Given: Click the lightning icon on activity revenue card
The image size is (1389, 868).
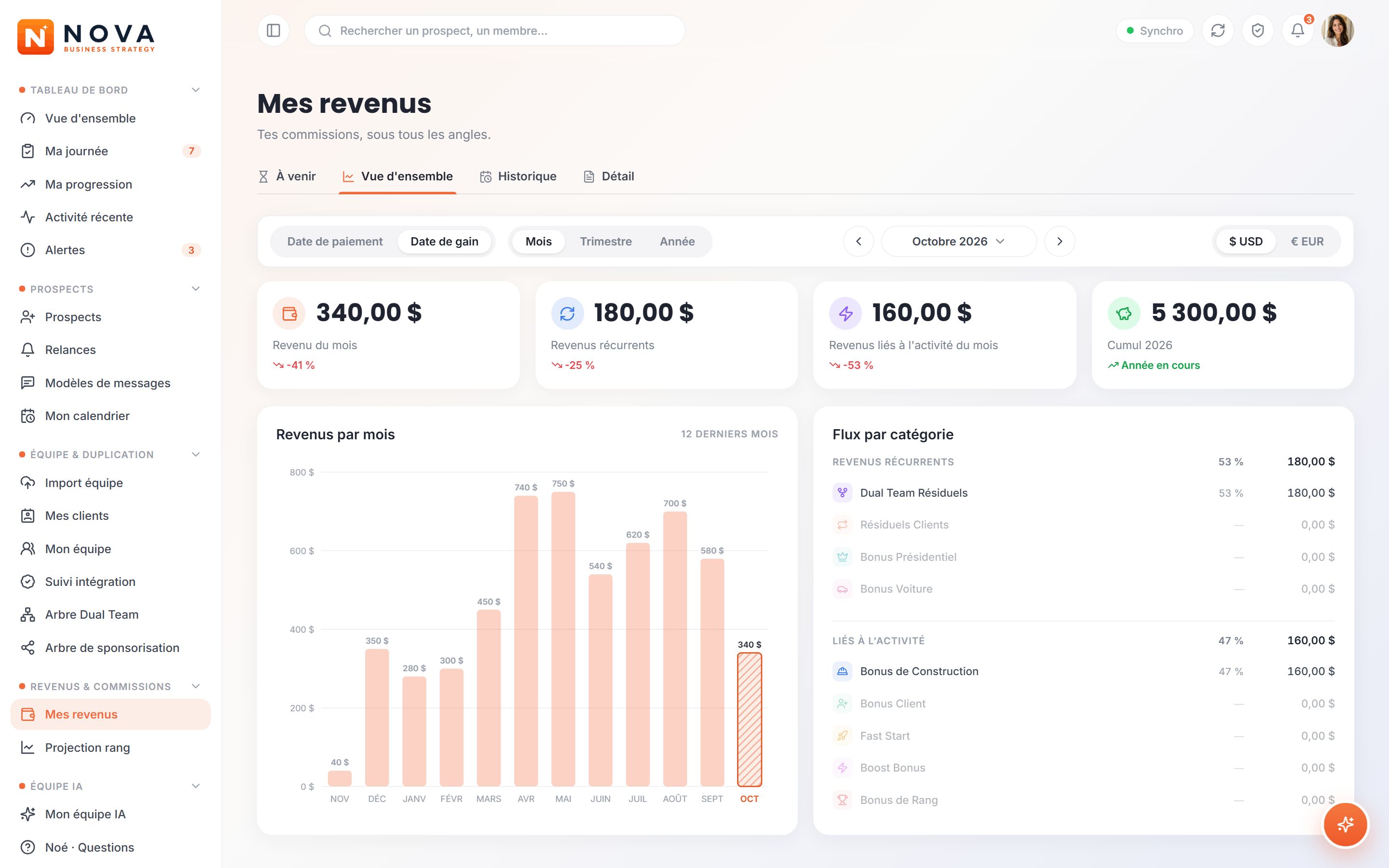Looking at the screenshot, I should coord(845,313).
